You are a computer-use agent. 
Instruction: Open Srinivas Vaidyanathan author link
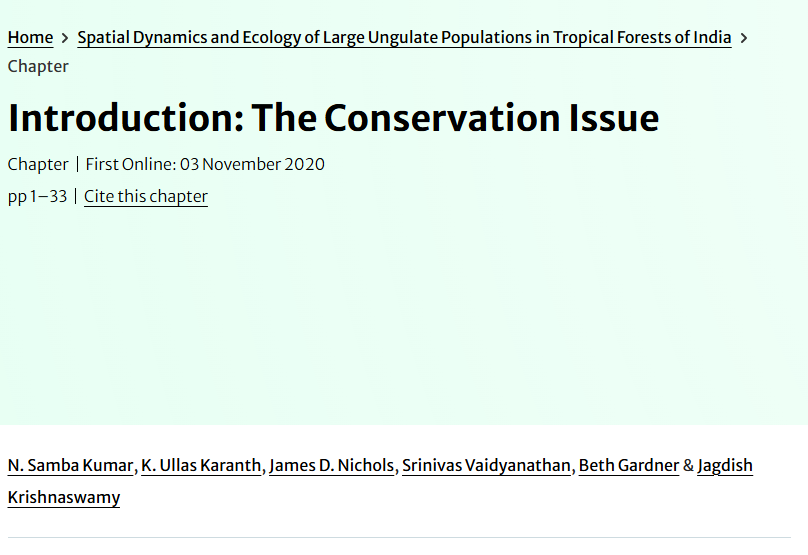click(486, 465)
